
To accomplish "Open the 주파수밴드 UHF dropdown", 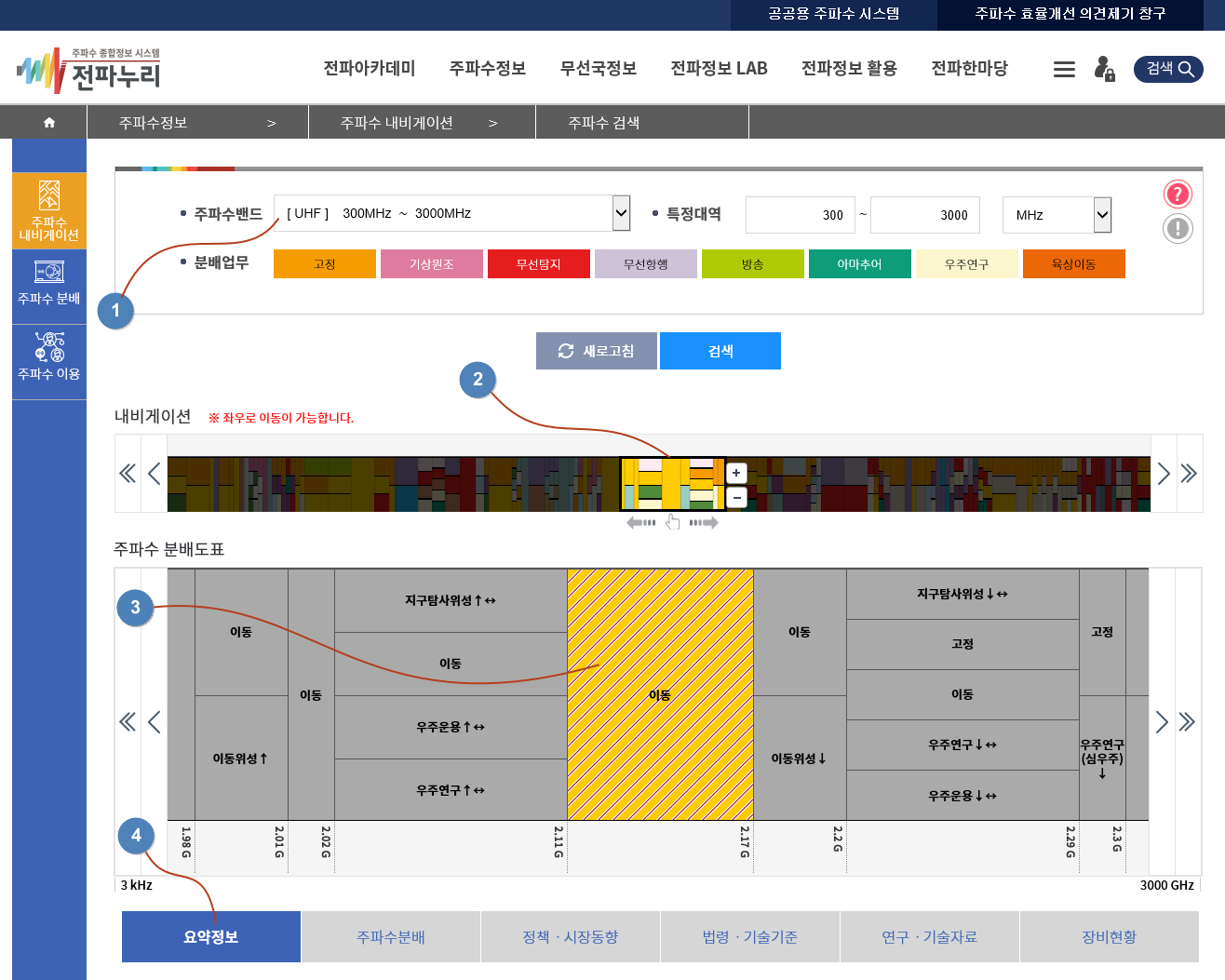I will (x=452, y=213).
